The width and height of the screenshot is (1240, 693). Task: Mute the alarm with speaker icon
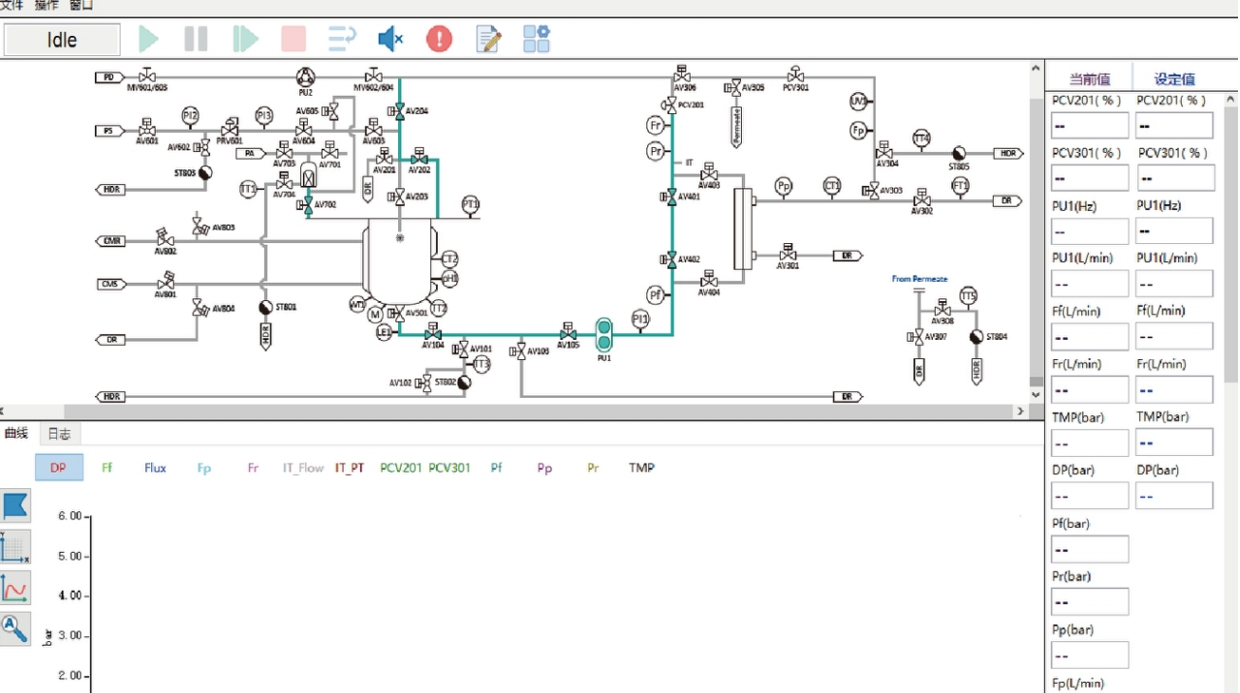point(389,40)
